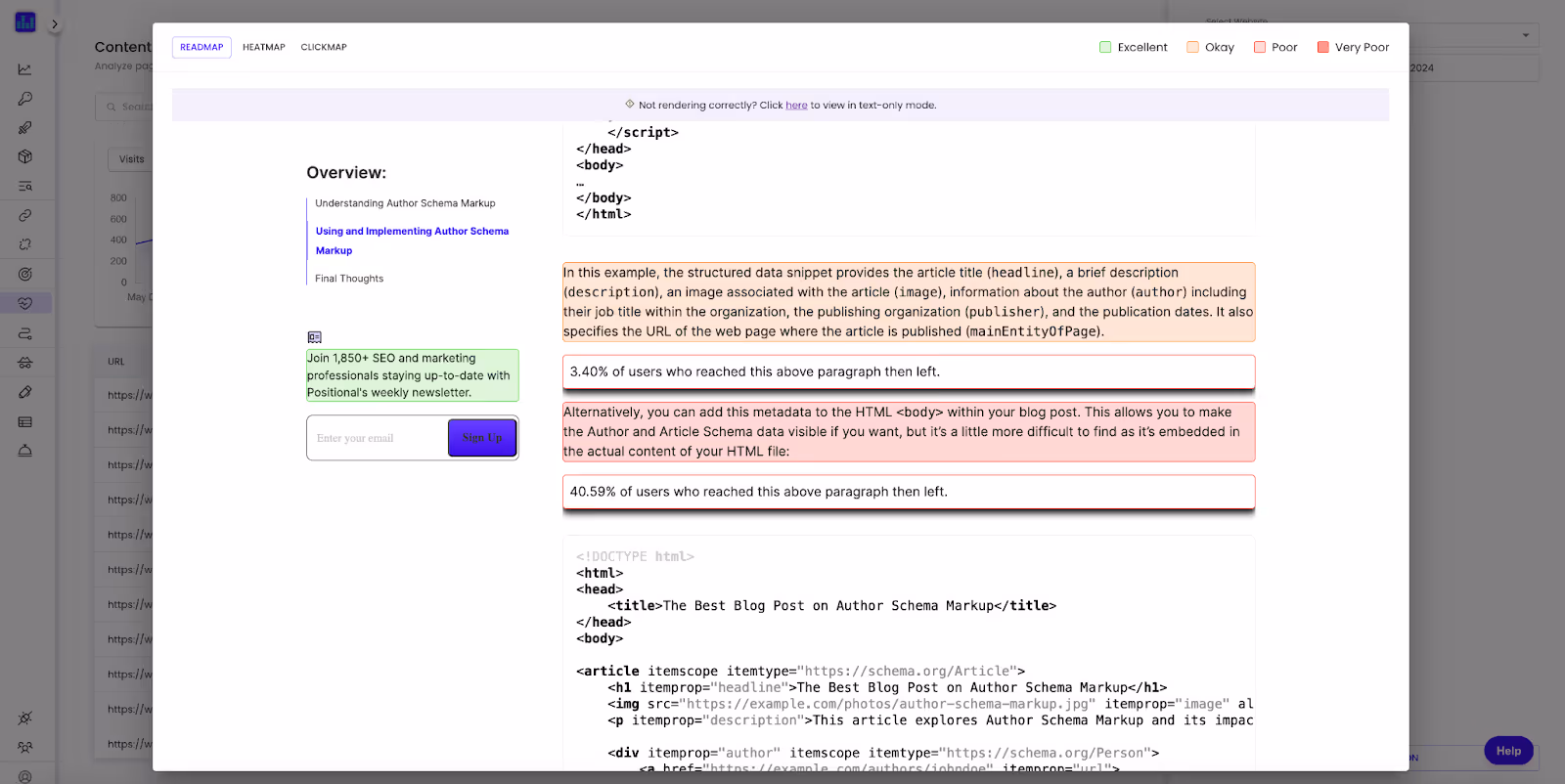
Task: Open the broken link sidebar icon
Action: 25,244
